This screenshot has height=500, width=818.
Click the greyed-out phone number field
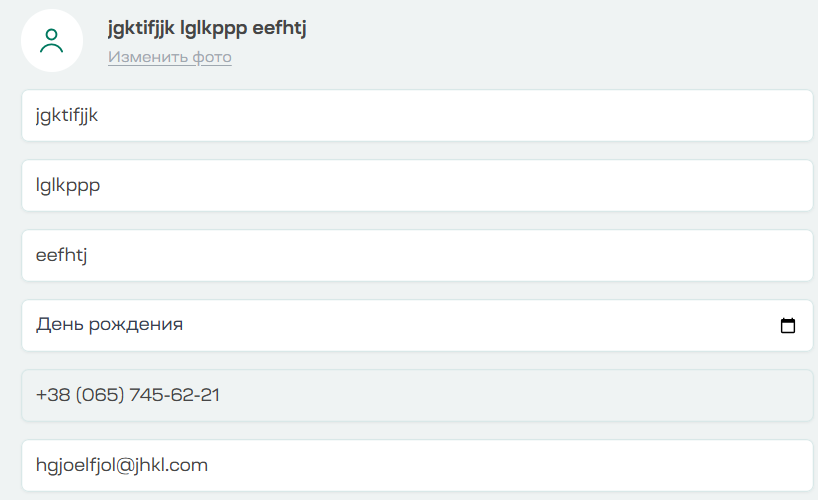416,395
